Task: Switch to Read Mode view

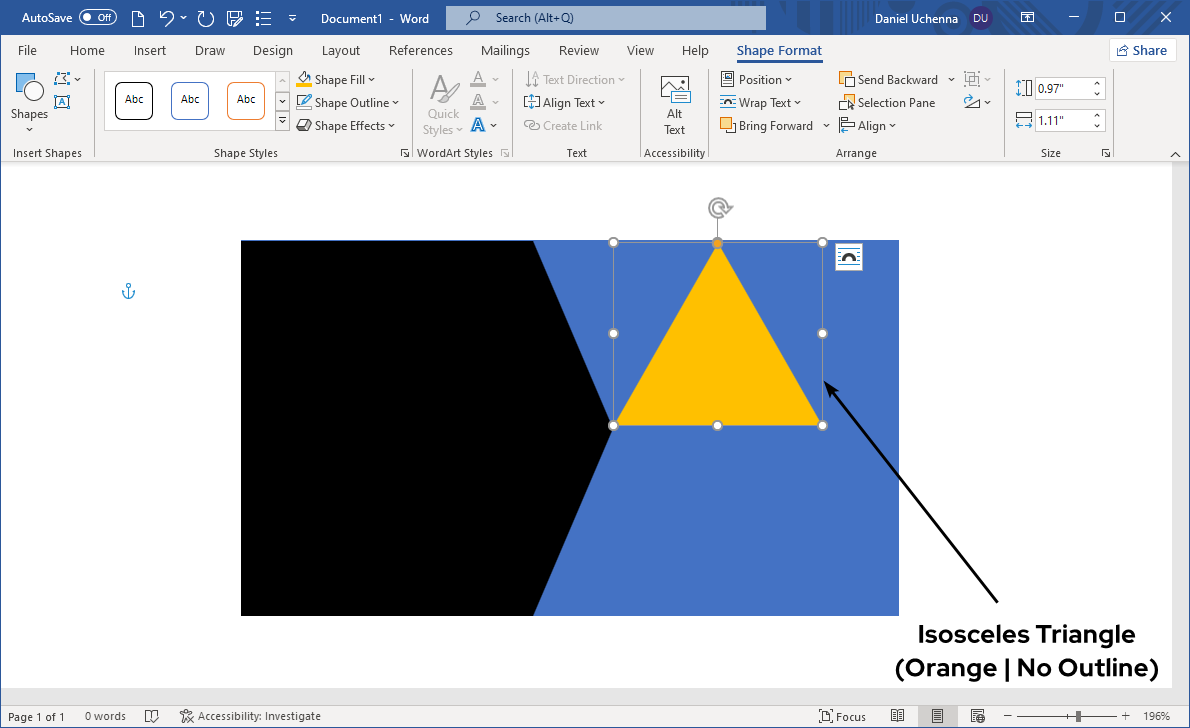Action: point(898,716)
